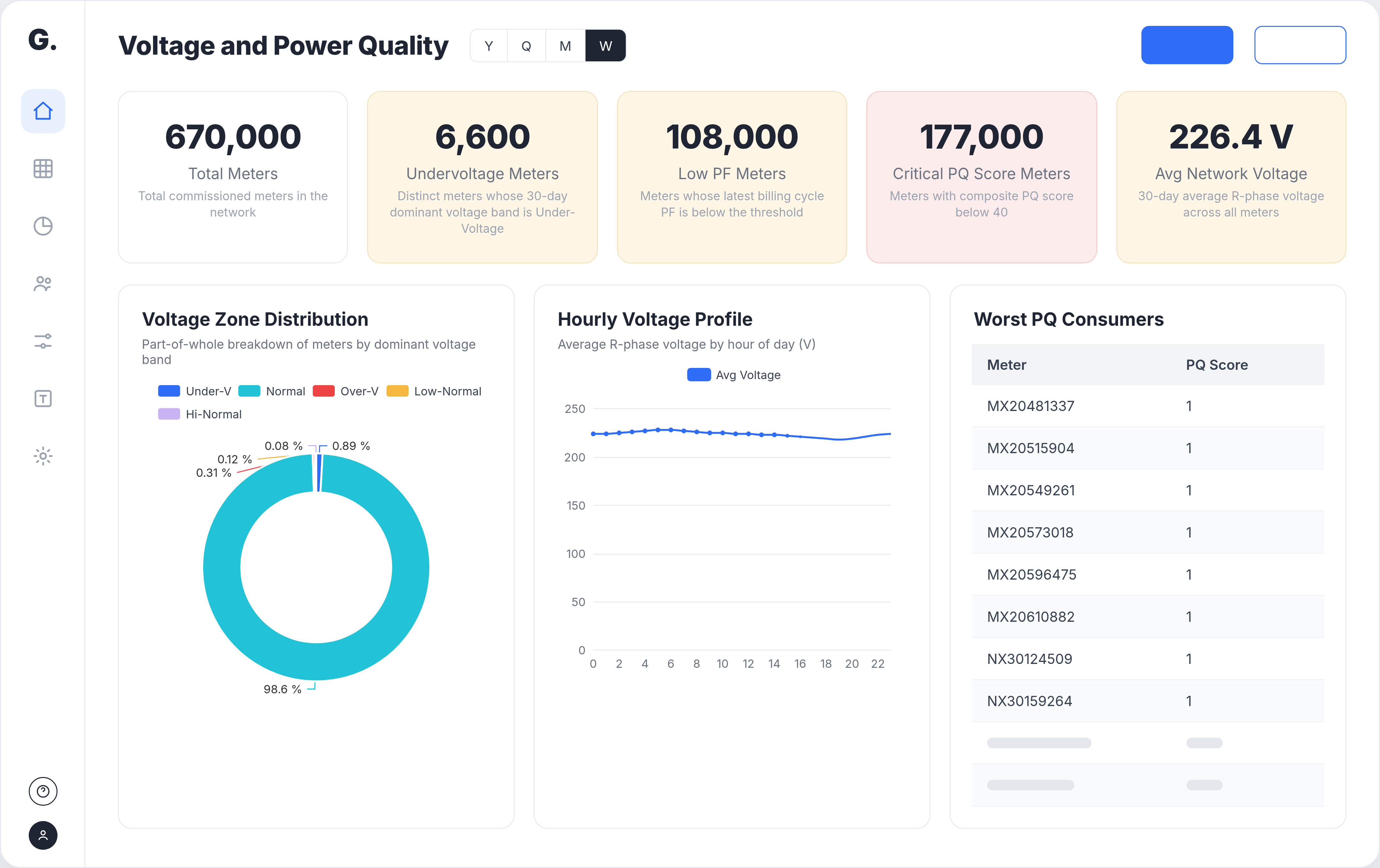This screenshot has height=868, width=1380.
Task: Click the 0.08 % donut label
Action: point(284,446)
